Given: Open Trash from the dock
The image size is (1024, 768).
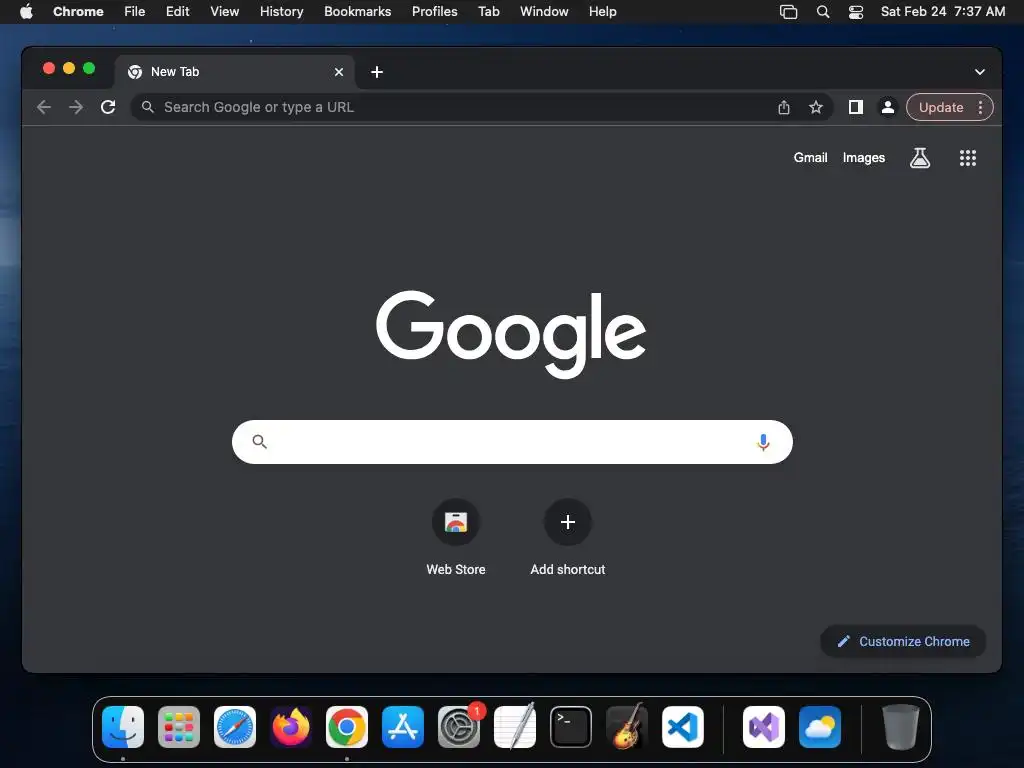Looking at the screenshot, I should click(x=901, y=727).
